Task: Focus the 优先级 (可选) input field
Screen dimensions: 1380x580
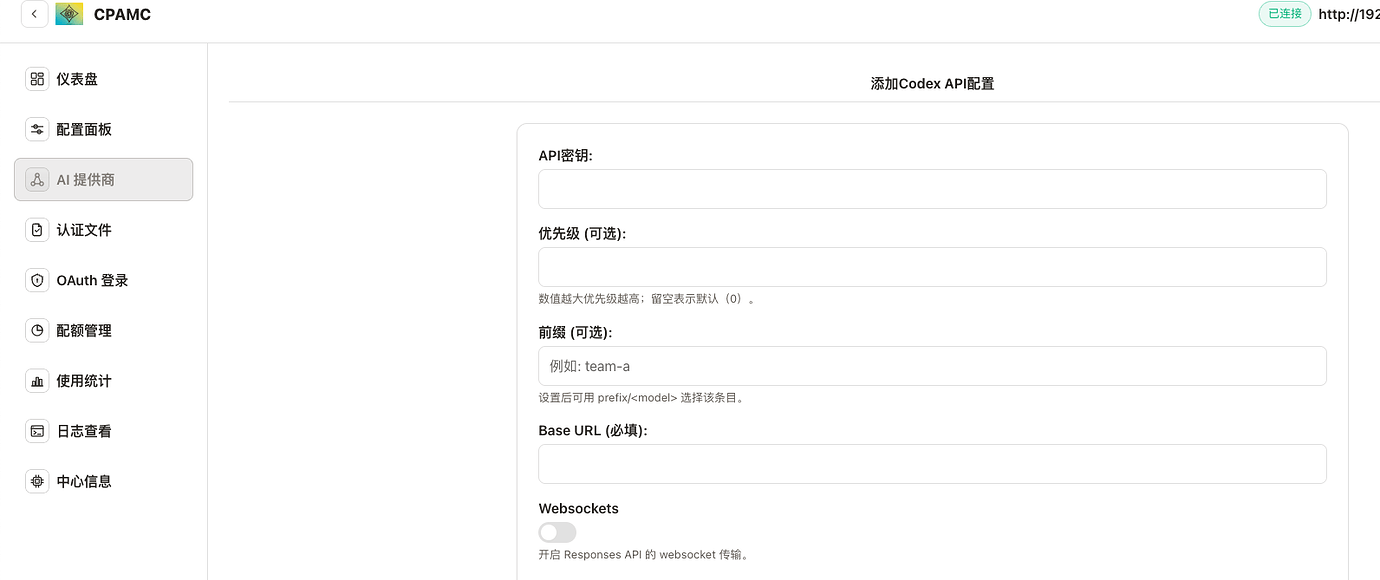Action: coord(932,267)
